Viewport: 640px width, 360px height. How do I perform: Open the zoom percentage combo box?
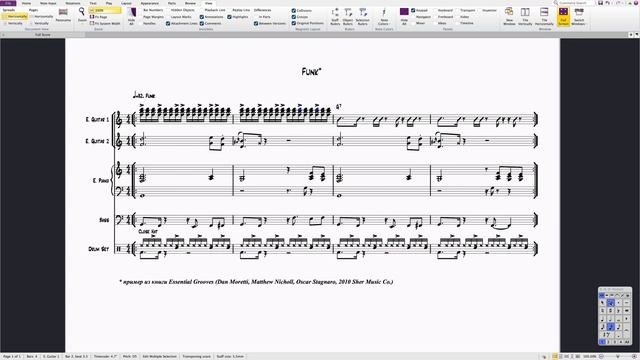coord(105,10)
